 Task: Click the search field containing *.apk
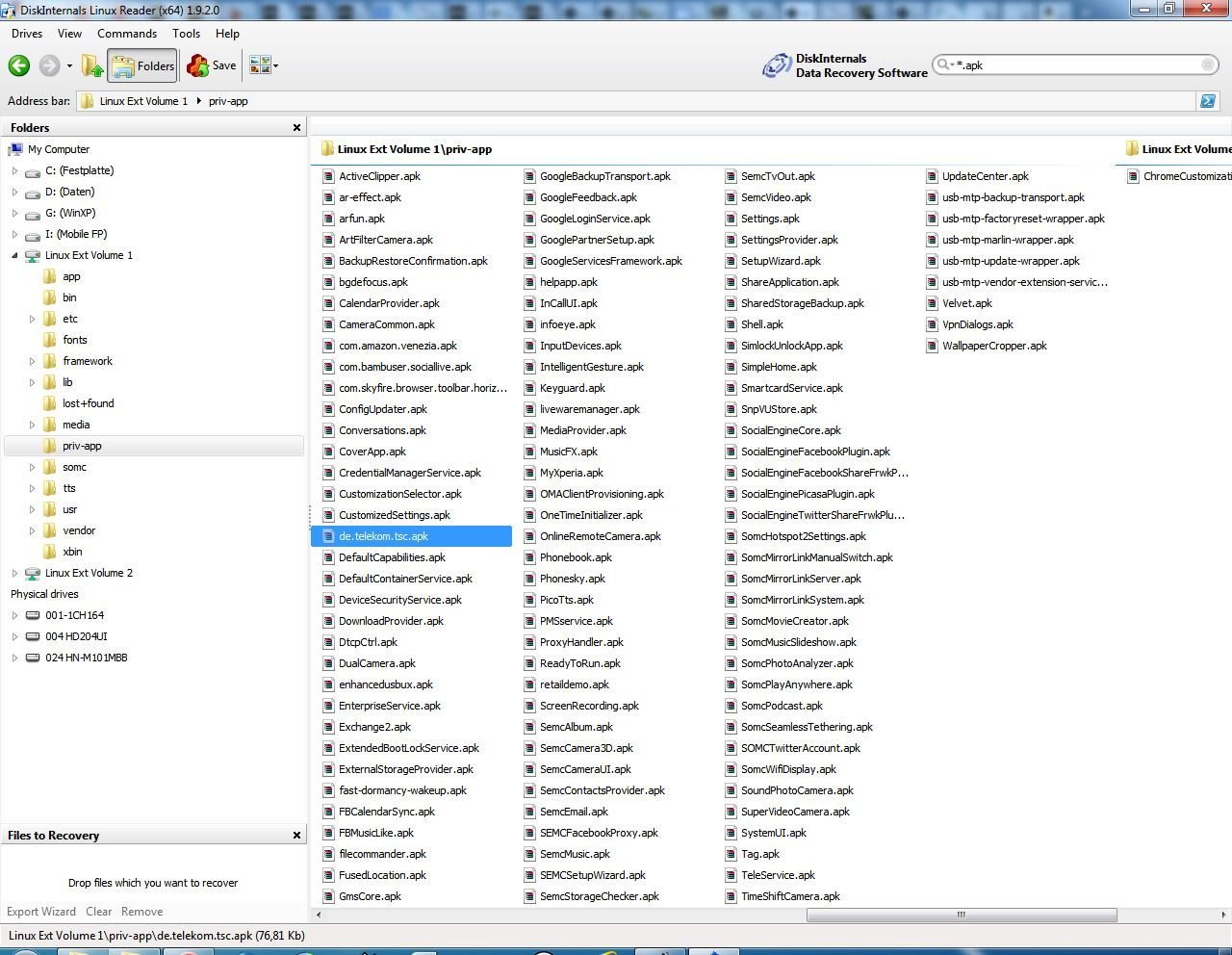(1075, 65)
